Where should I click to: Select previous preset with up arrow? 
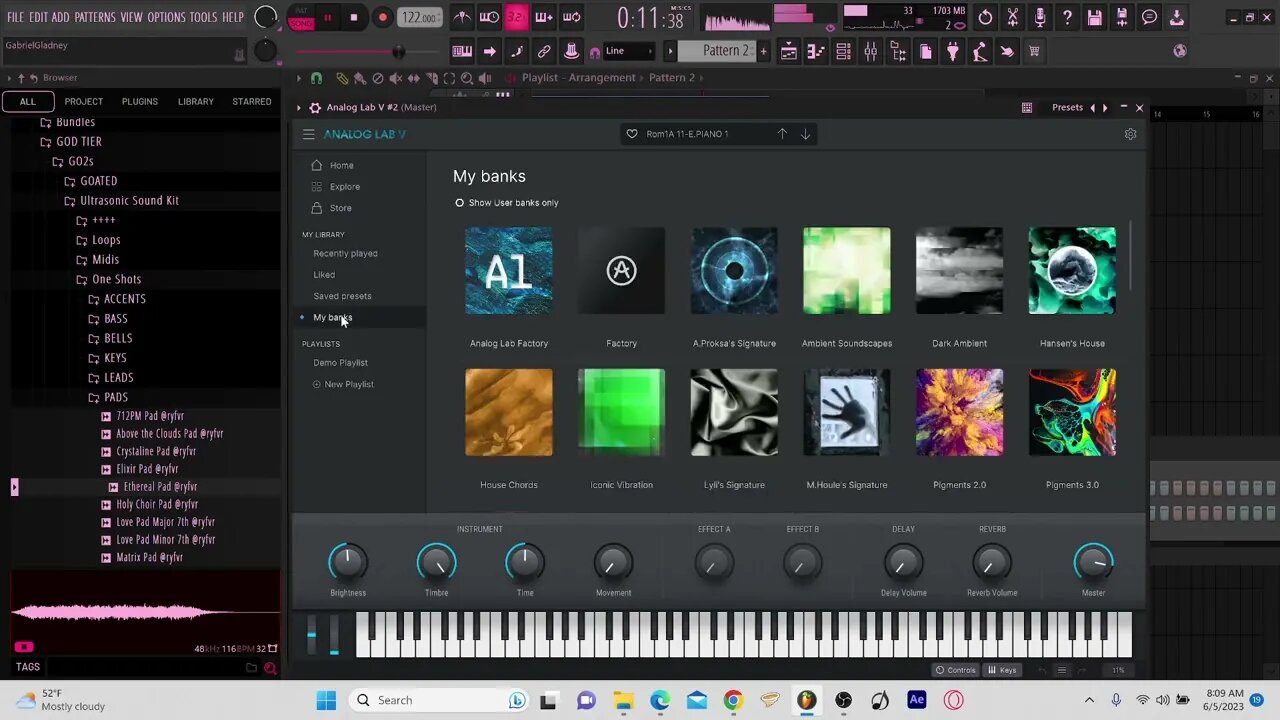point(782,134)
